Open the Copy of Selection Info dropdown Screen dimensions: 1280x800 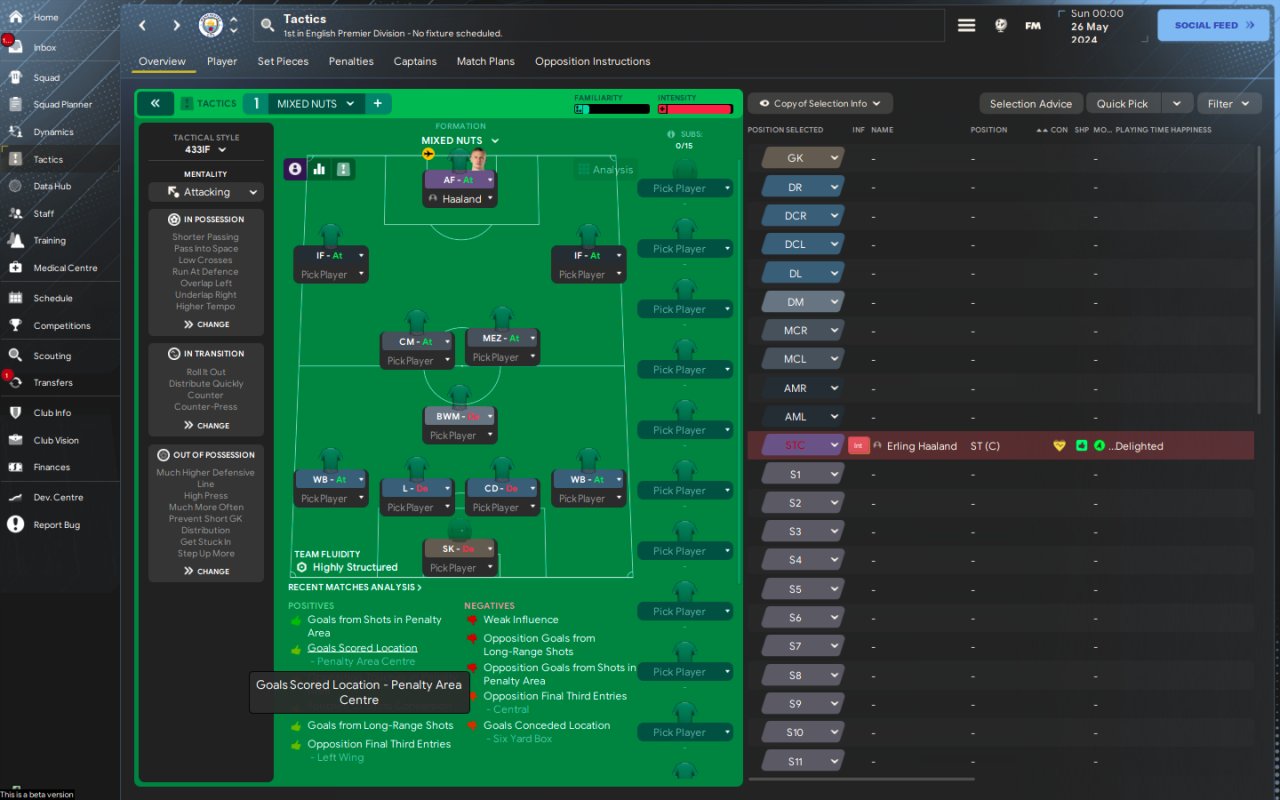pos(820,103)
